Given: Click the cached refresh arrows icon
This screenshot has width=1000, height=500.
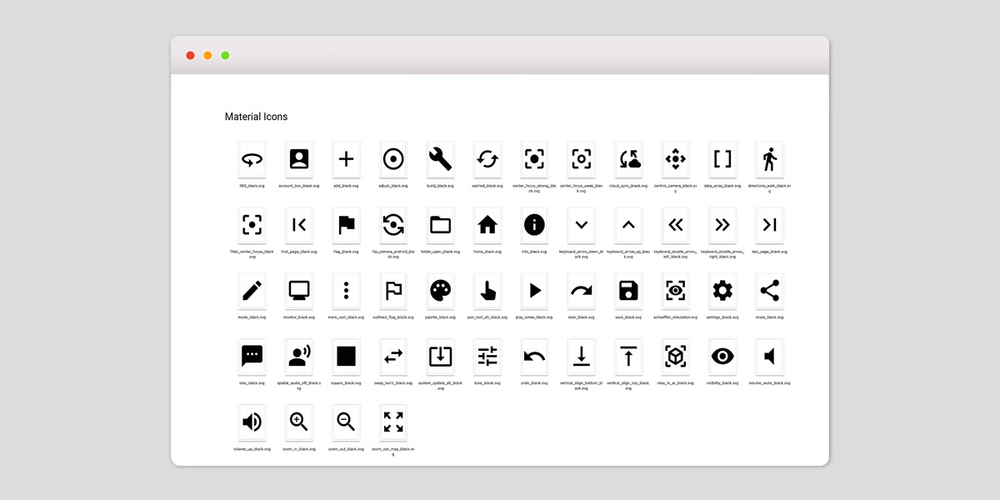Looking at the screenshot, I should 487,159.
